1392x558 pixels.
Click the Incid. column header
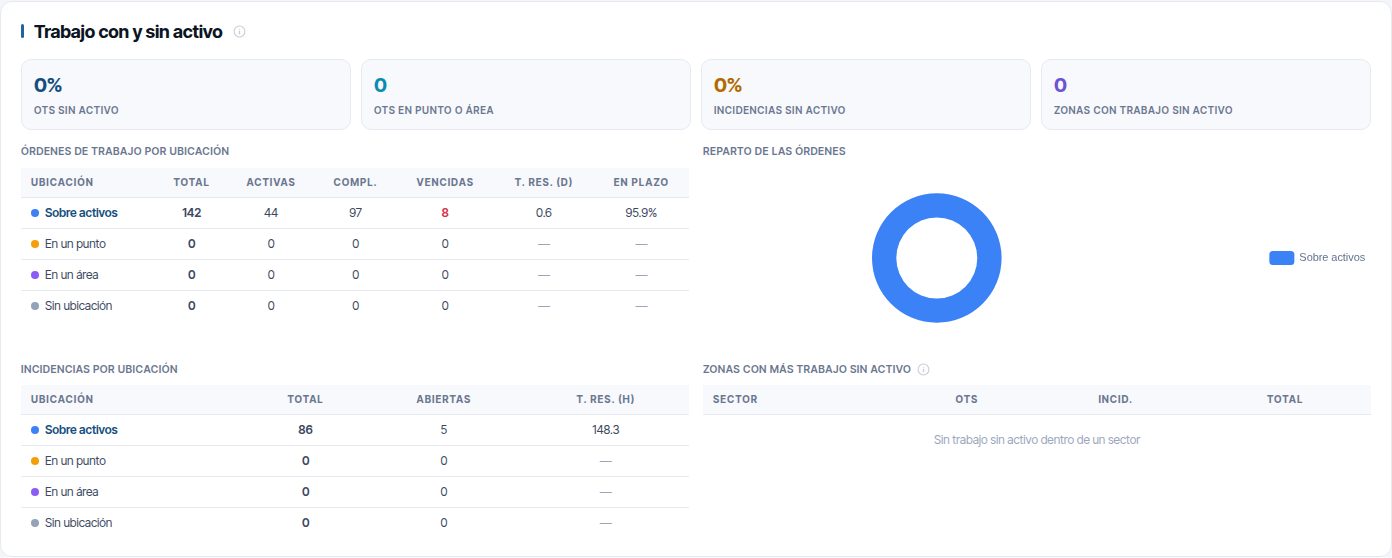tap(1115, 399)
